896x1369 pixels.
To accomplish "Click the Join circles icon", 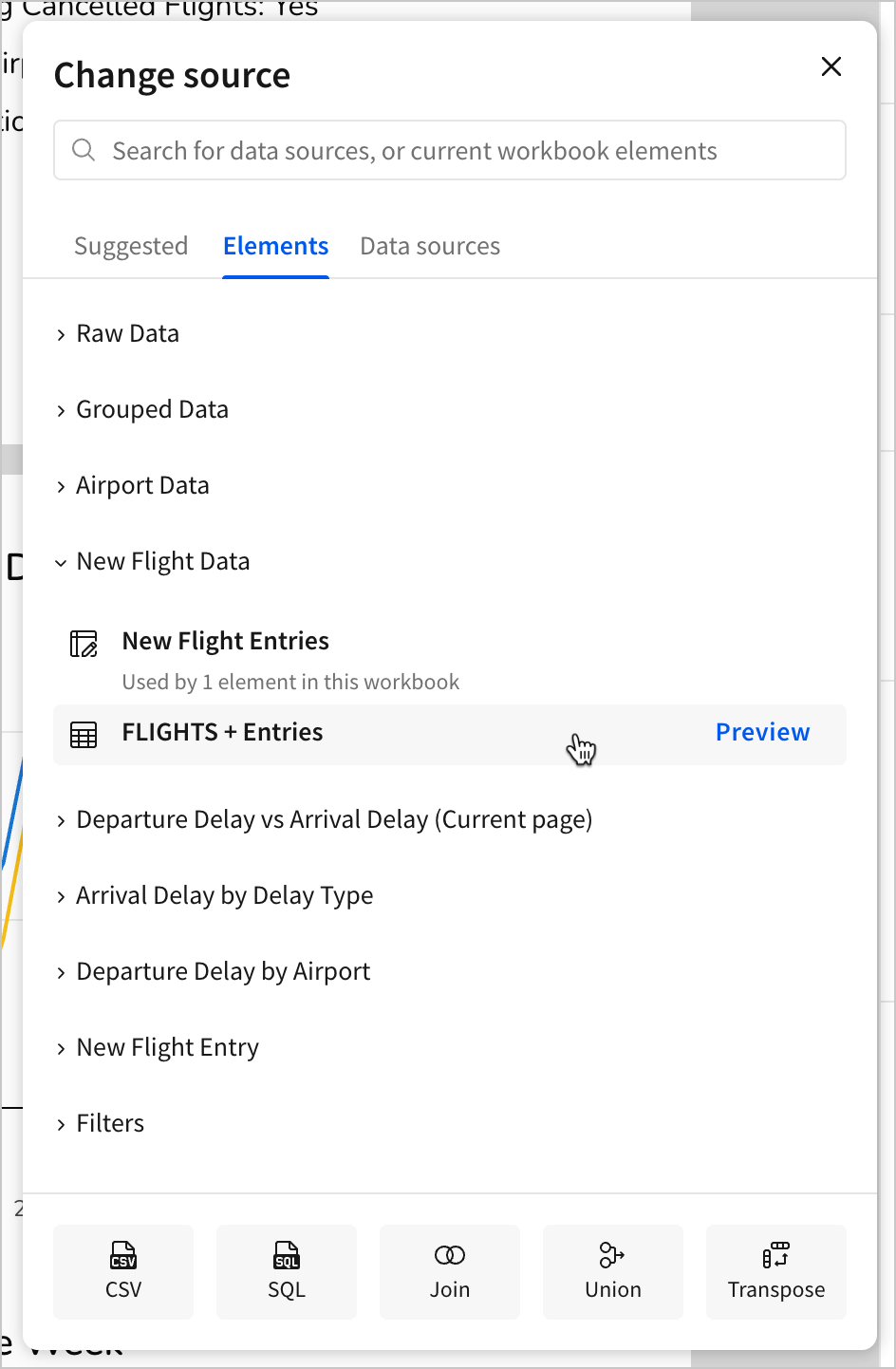I will point(450,1255).
